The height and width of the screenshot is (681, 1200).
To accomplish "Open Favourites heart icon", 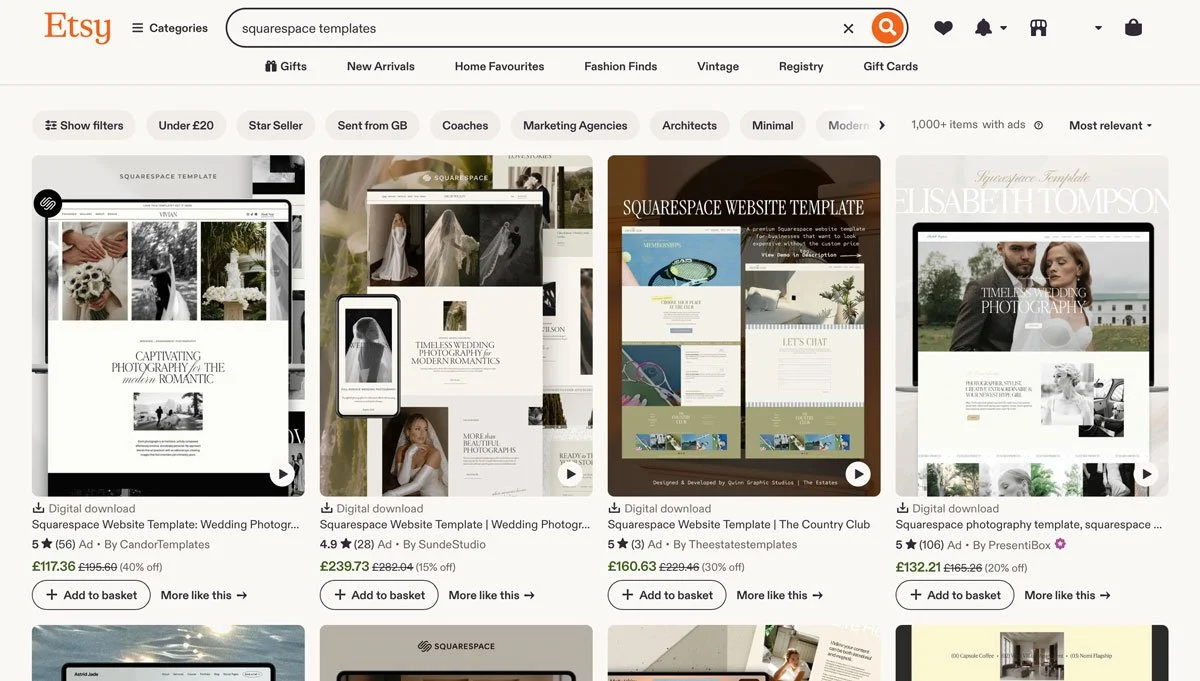I will pos(943,28).
